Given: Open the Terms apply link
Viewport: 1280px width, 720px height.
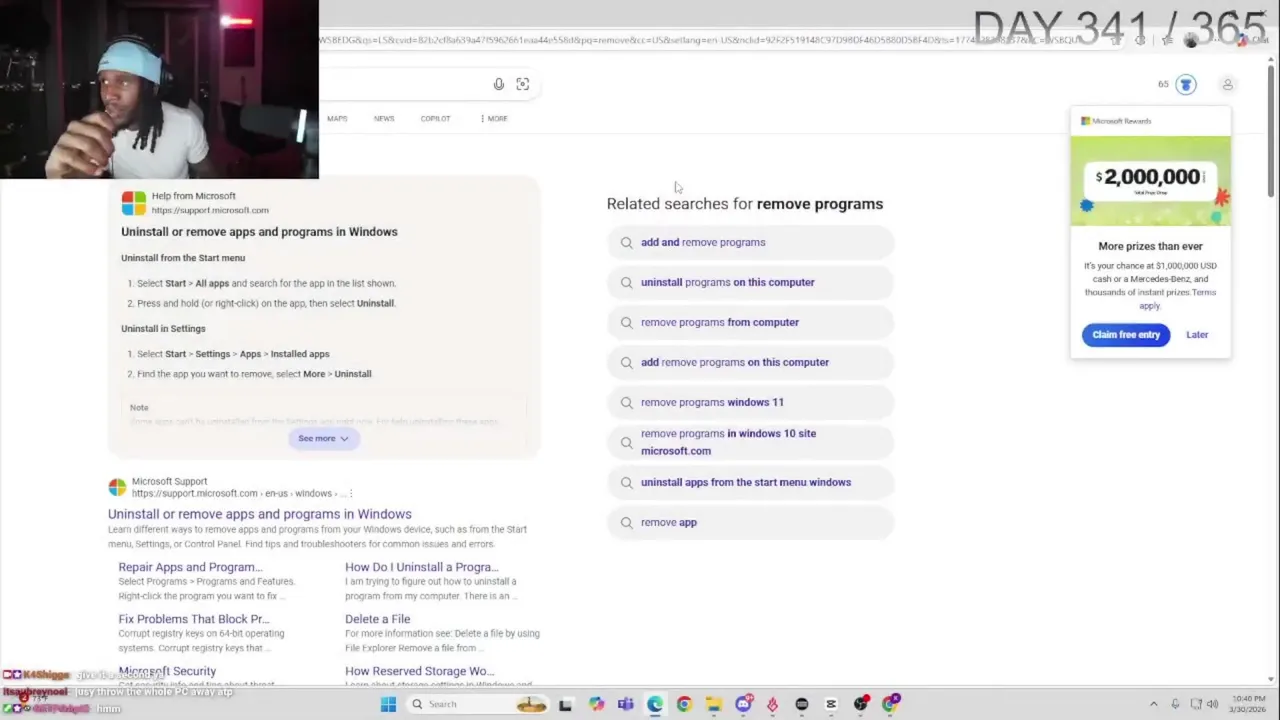Looking at the screenshot, I should click(x=1179, y=299).
